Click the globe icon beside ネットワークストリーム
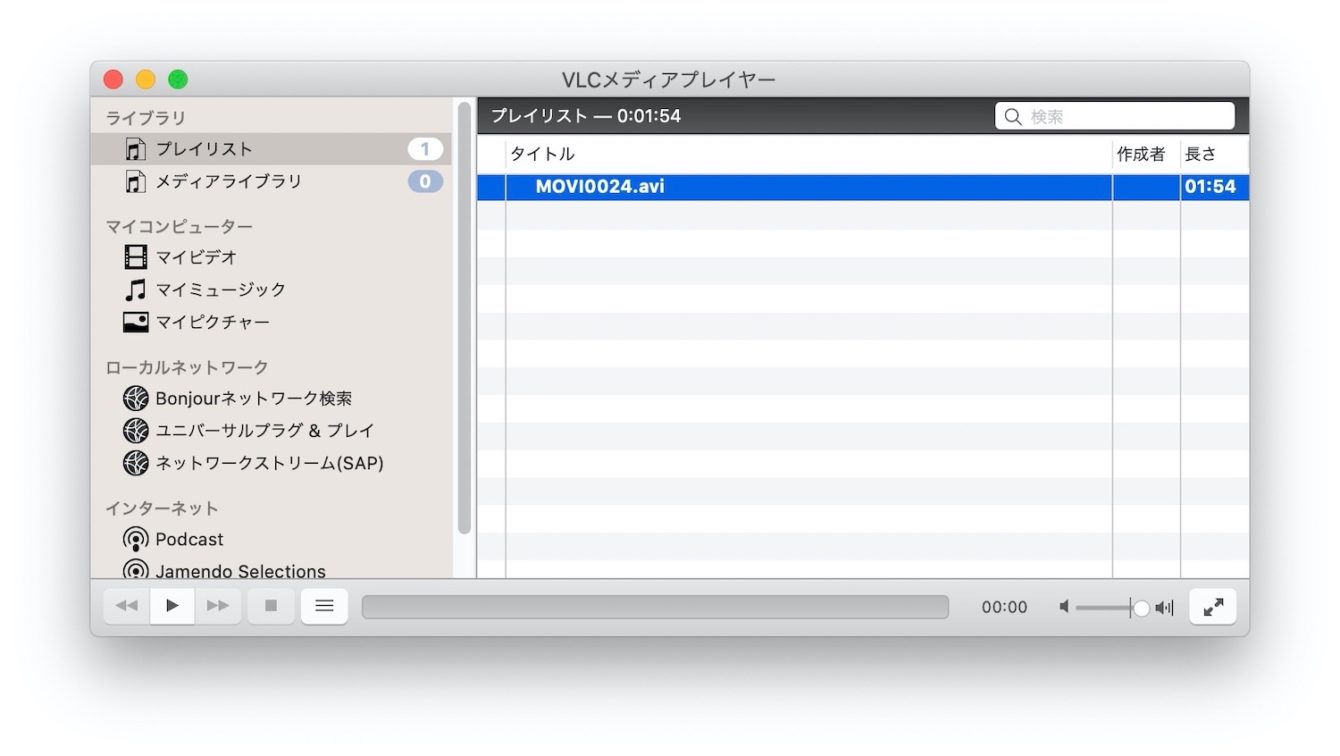 pos(135,463)
